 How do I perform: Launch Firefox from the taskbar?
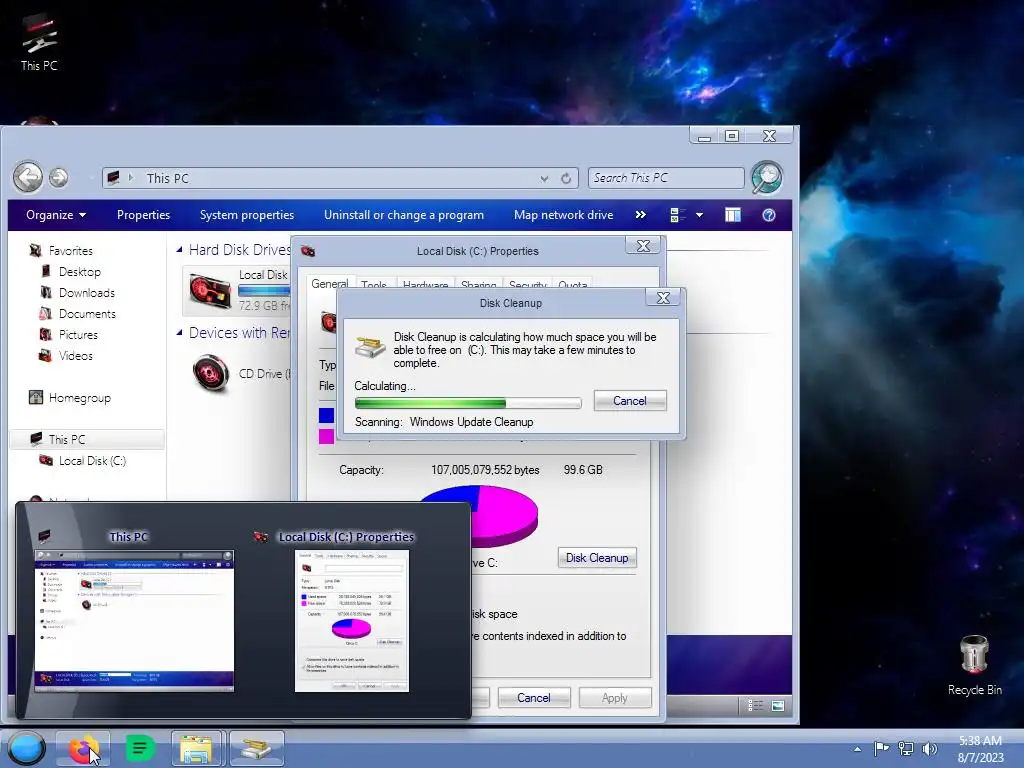coord(82,748)
